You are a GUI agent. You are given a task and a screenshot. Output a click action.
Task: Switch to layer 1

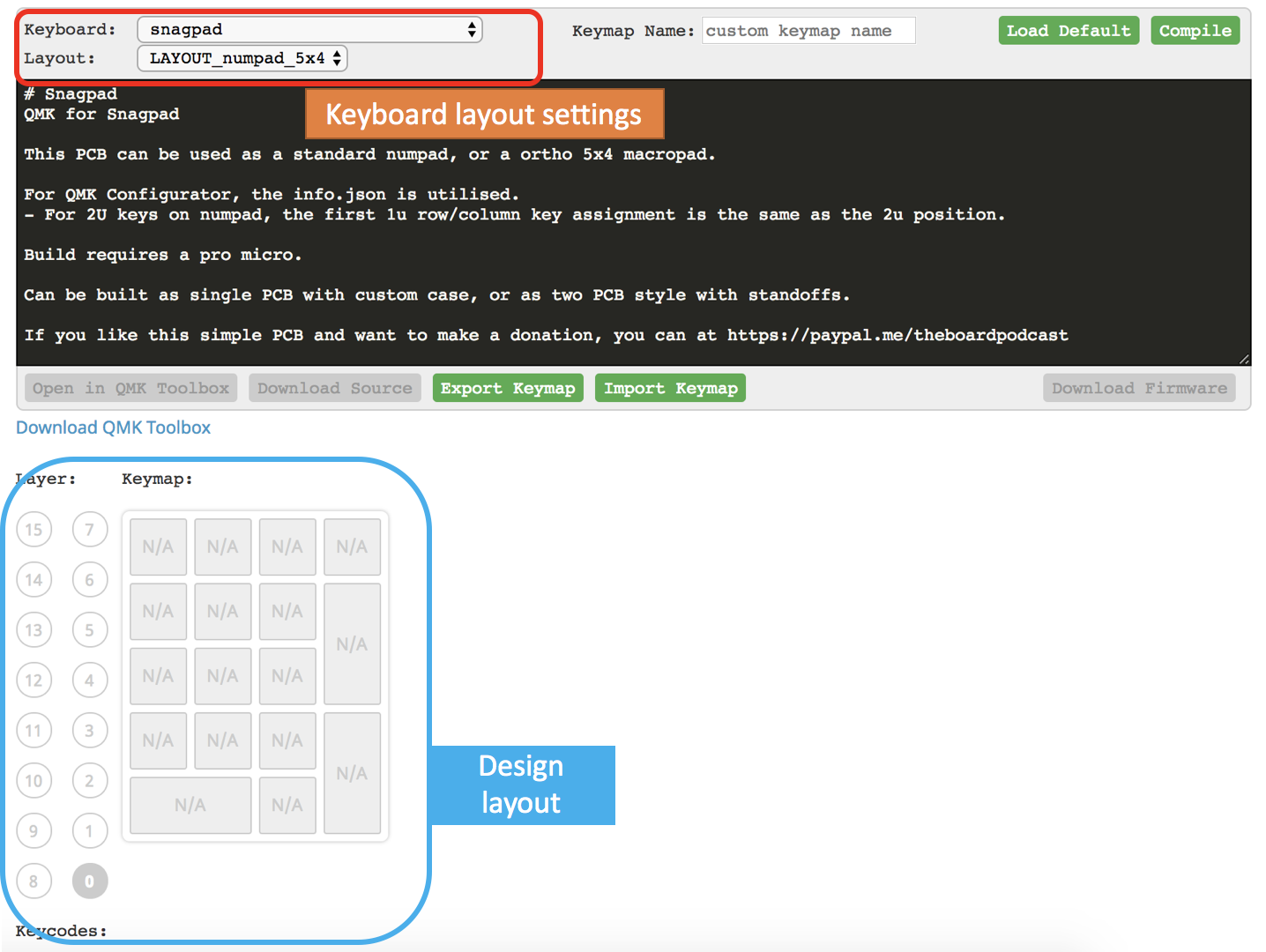pos(89,830)
